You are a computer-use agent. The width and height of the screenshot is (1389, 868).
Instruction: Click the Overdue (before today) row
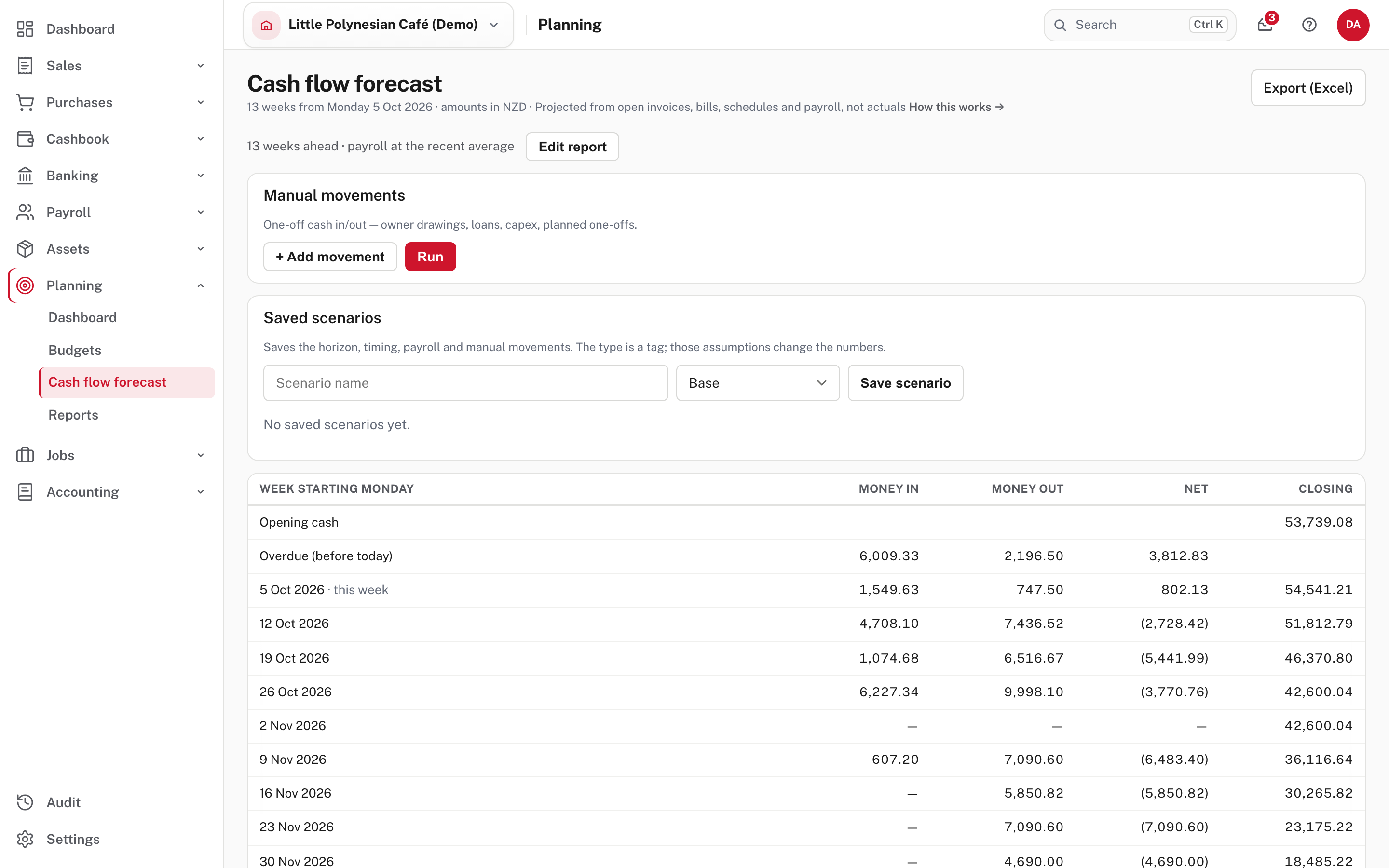pyautogui.click(x=806, y=556)
